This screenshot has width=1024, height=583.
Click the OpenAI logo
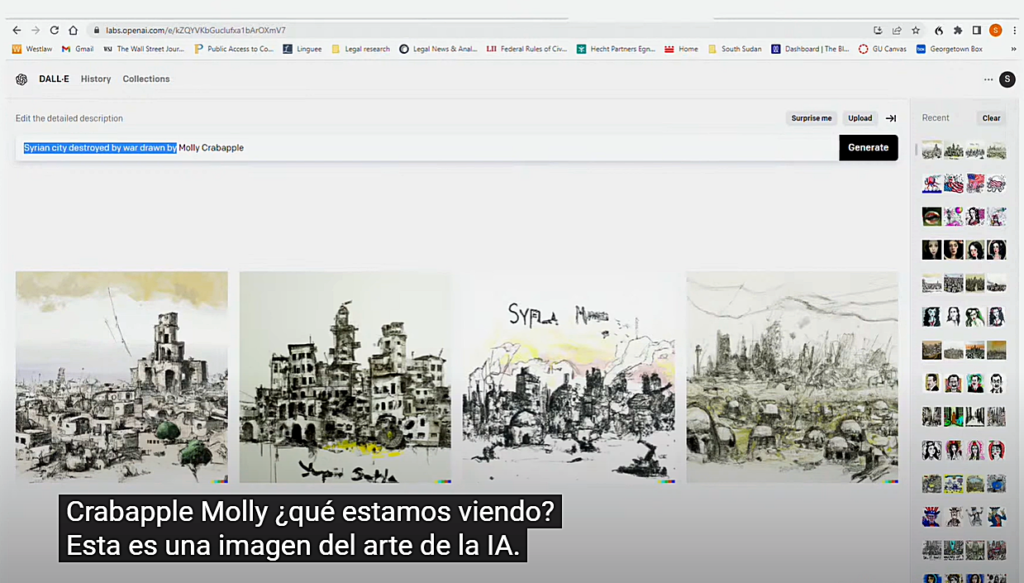click(22, 79)
